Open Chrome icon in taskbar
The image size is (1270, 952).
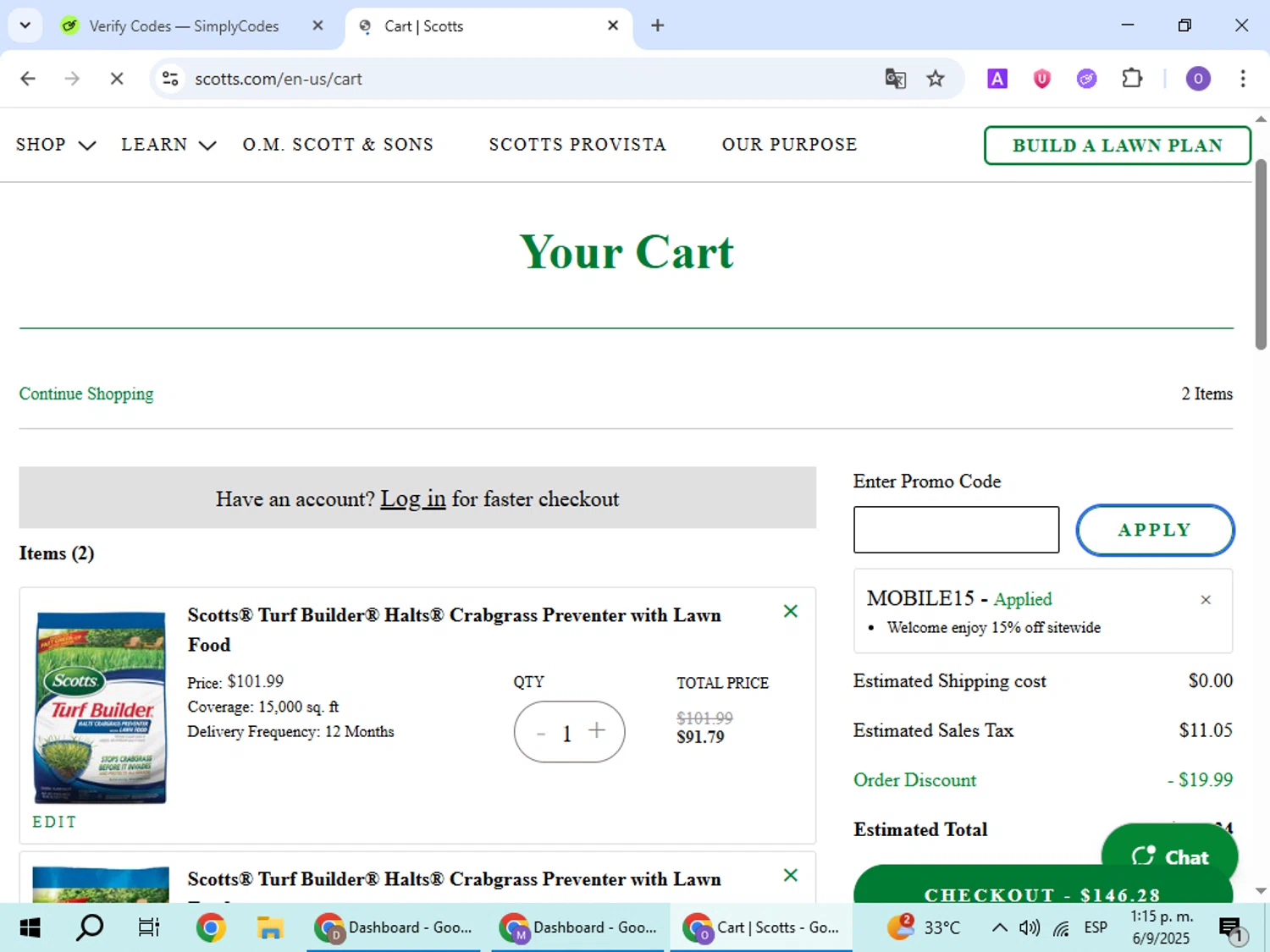(211, 927)
